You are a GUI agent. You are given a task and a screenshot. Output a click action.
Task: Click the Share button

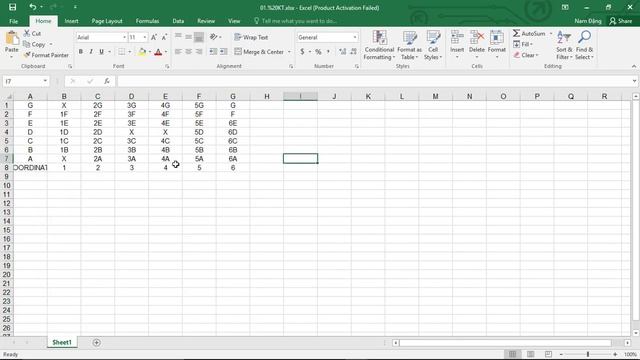point(620,21)
